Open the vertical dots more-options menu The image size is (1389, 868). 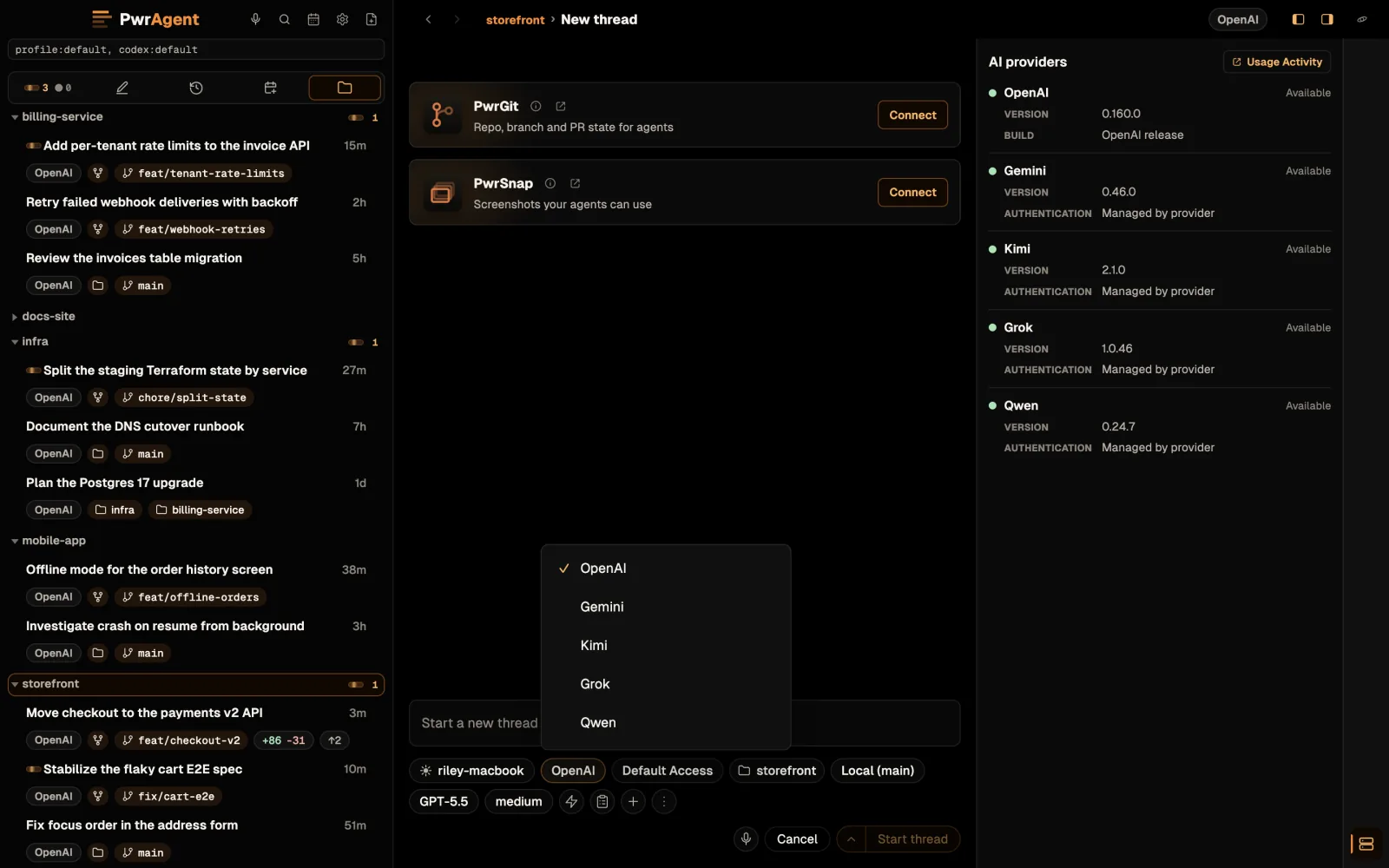664,801
